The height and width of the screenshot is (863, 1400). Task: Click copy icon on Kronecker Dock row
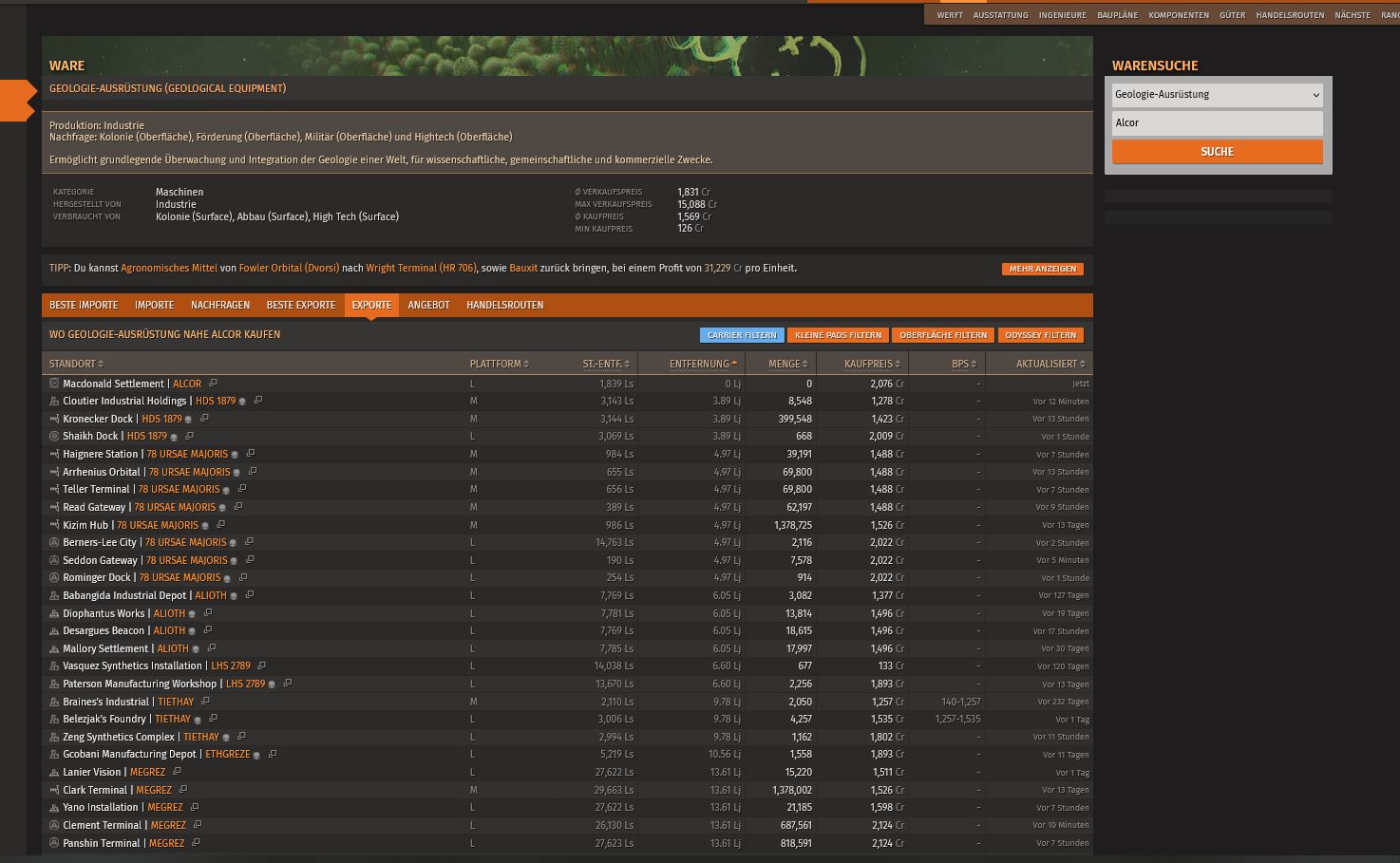pyautogui.click(x=204, y=419)
